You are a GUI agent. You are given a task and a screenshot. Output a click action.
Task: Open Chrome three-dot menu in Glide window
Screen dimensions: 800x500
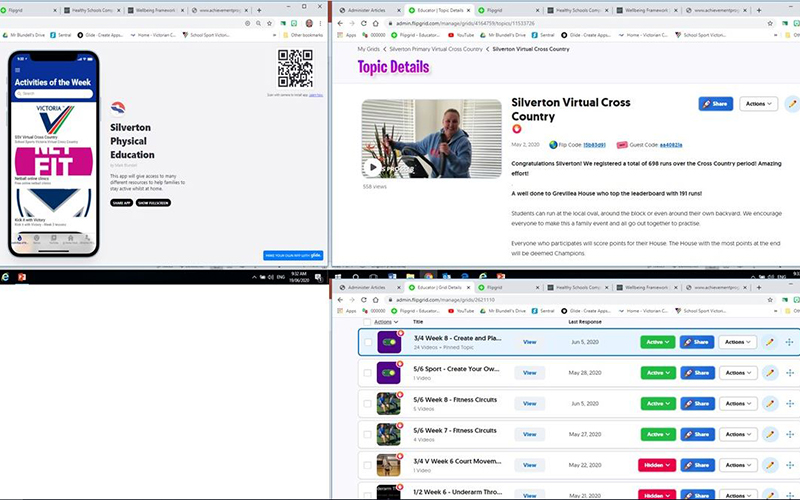pyautogui.click(x=320, y=23)
